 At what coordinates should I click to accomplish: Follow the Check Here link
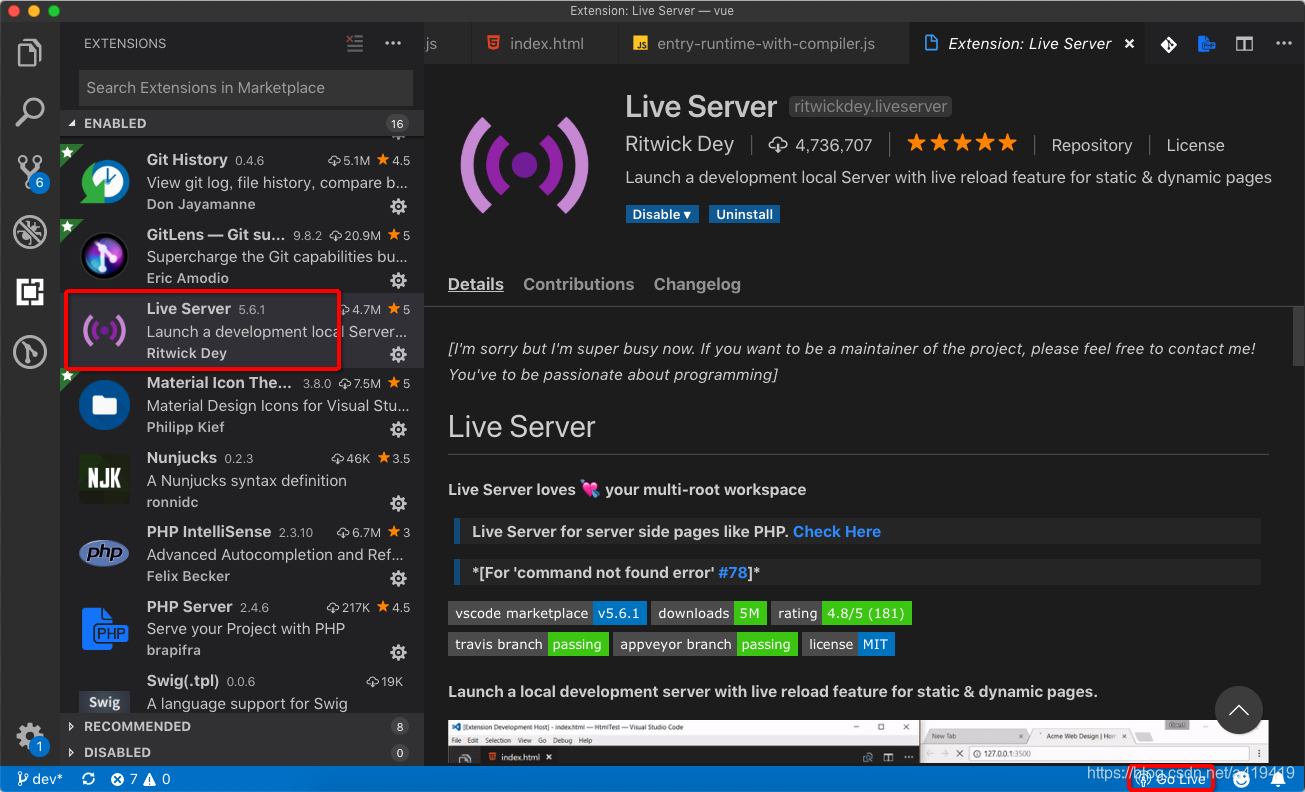point(837,531)
